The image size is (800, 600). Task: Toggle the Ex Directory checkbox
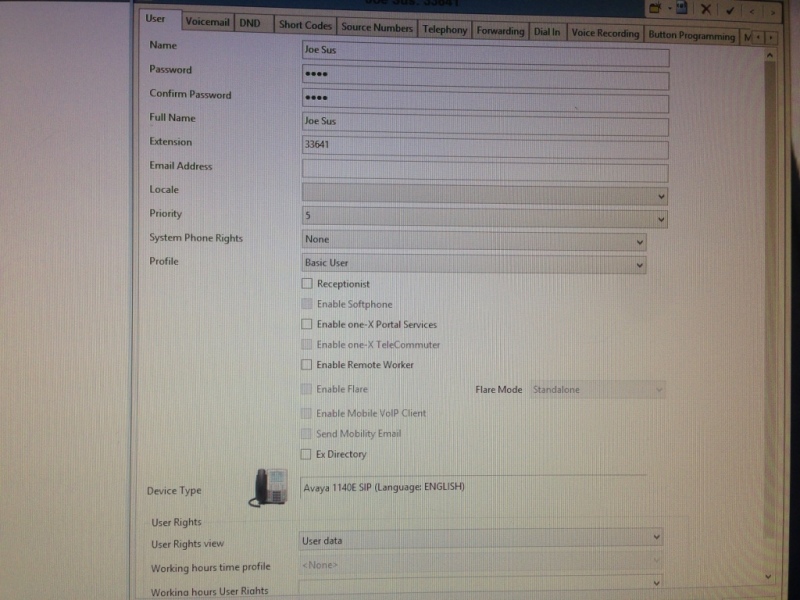(306, 454)
